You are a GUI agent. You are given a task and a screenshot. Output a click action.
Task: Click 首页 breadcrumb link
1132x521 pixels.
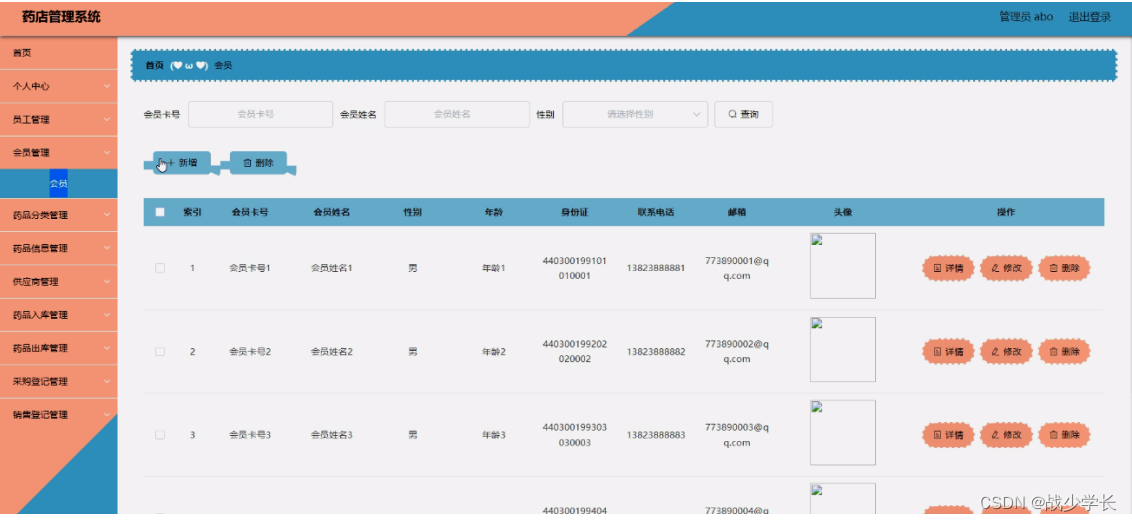pyautogui.click(x=154, y=66)
